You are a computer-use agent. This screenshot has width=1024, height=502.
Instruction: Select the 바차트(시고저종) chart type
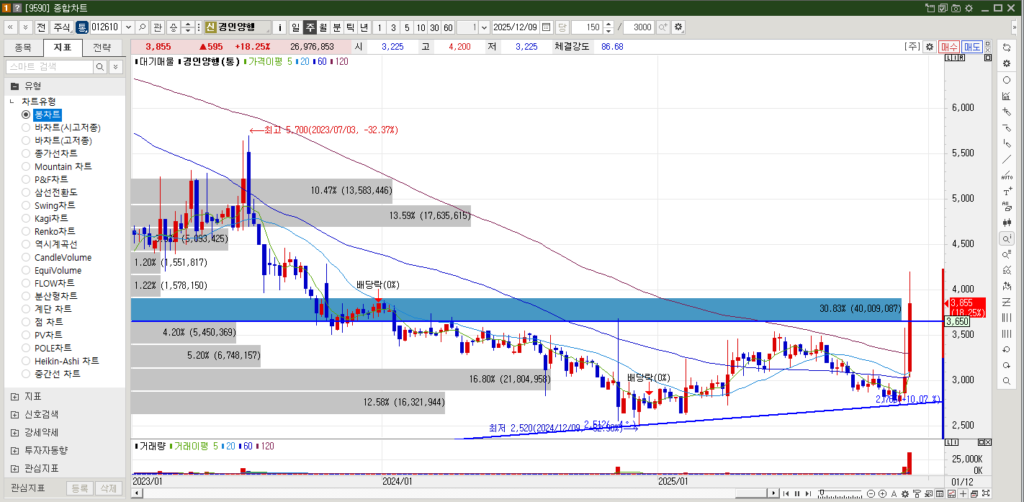tap(67, 128)
